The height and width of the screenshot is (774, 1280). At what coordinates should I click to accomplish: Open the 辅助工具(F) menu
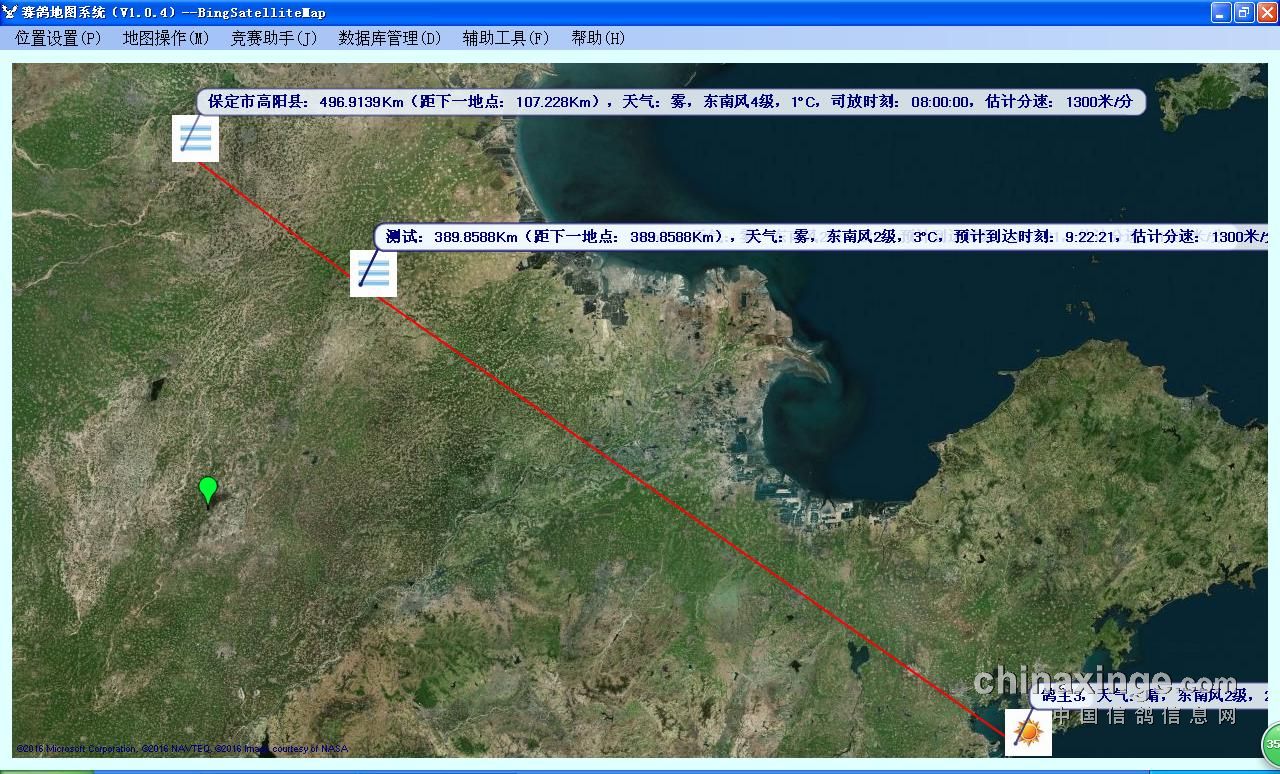coord(506,38)
